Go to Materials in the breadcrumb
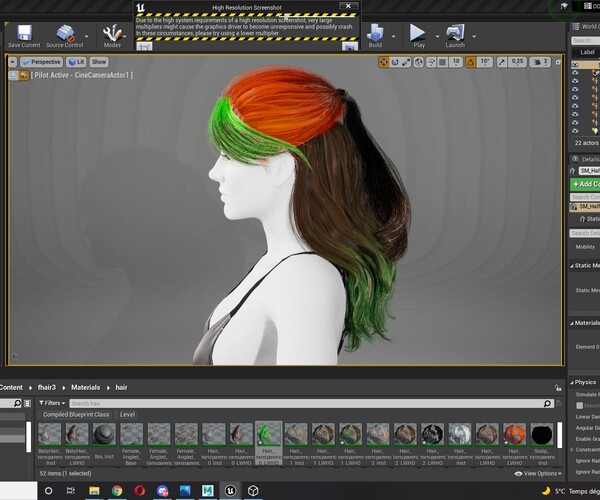600x500 pixels. tap(85, 388)
